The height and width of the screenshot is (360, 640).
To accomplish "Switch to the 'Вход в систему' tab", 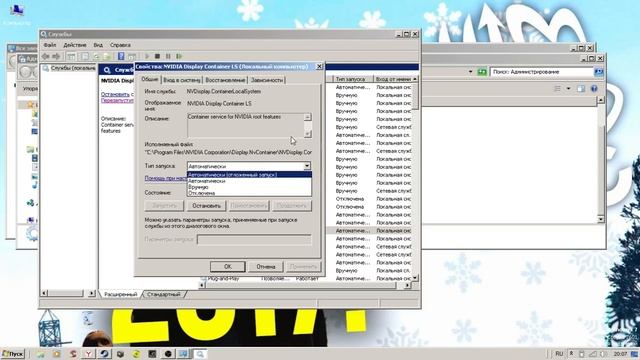I will tap(182, 80).
